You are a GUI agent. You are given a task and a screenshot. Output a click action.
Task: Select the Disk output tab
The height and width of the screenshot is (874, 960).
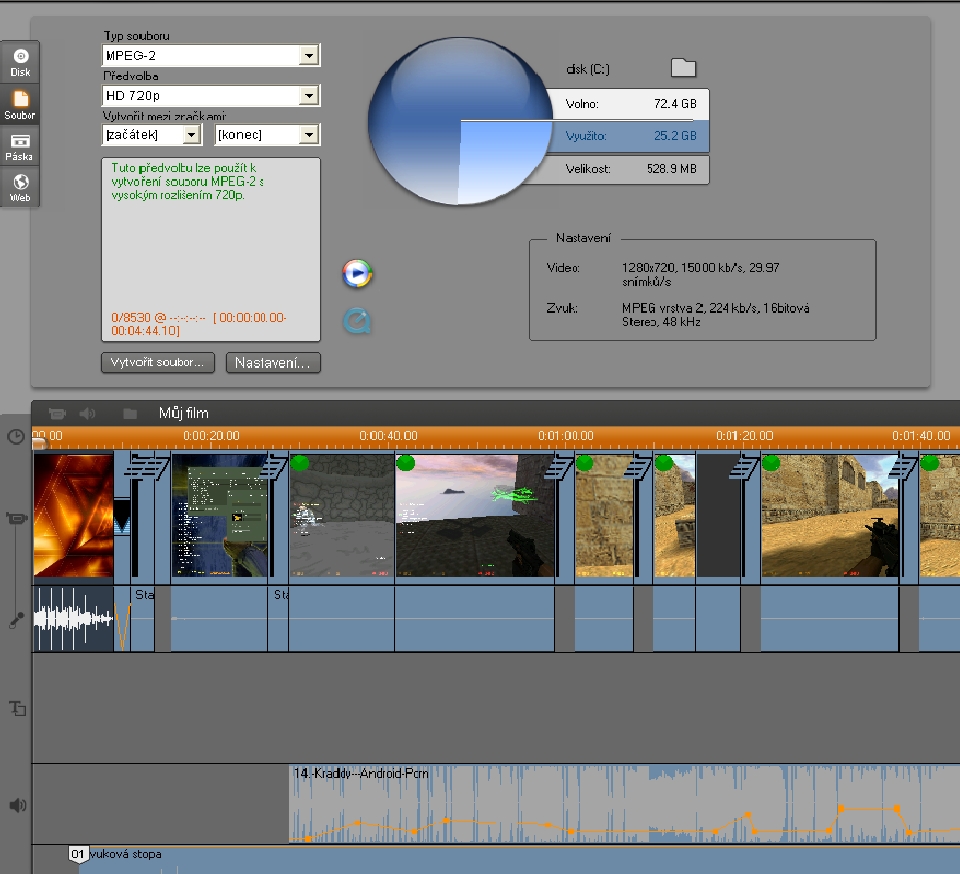pyautogui.click(x=20, y=61)
